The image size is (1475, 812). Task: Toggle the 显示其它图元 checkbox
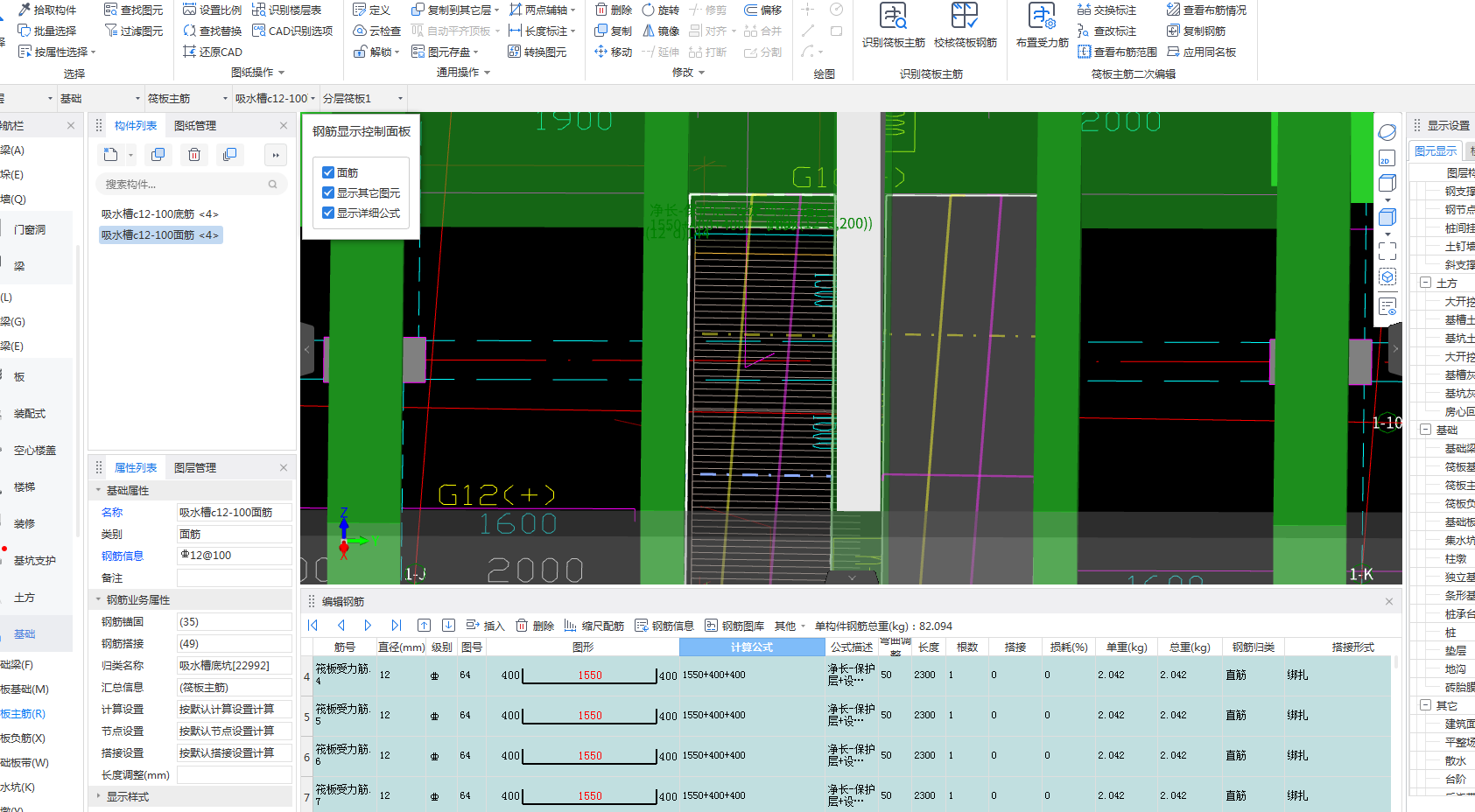coord(328,192)
